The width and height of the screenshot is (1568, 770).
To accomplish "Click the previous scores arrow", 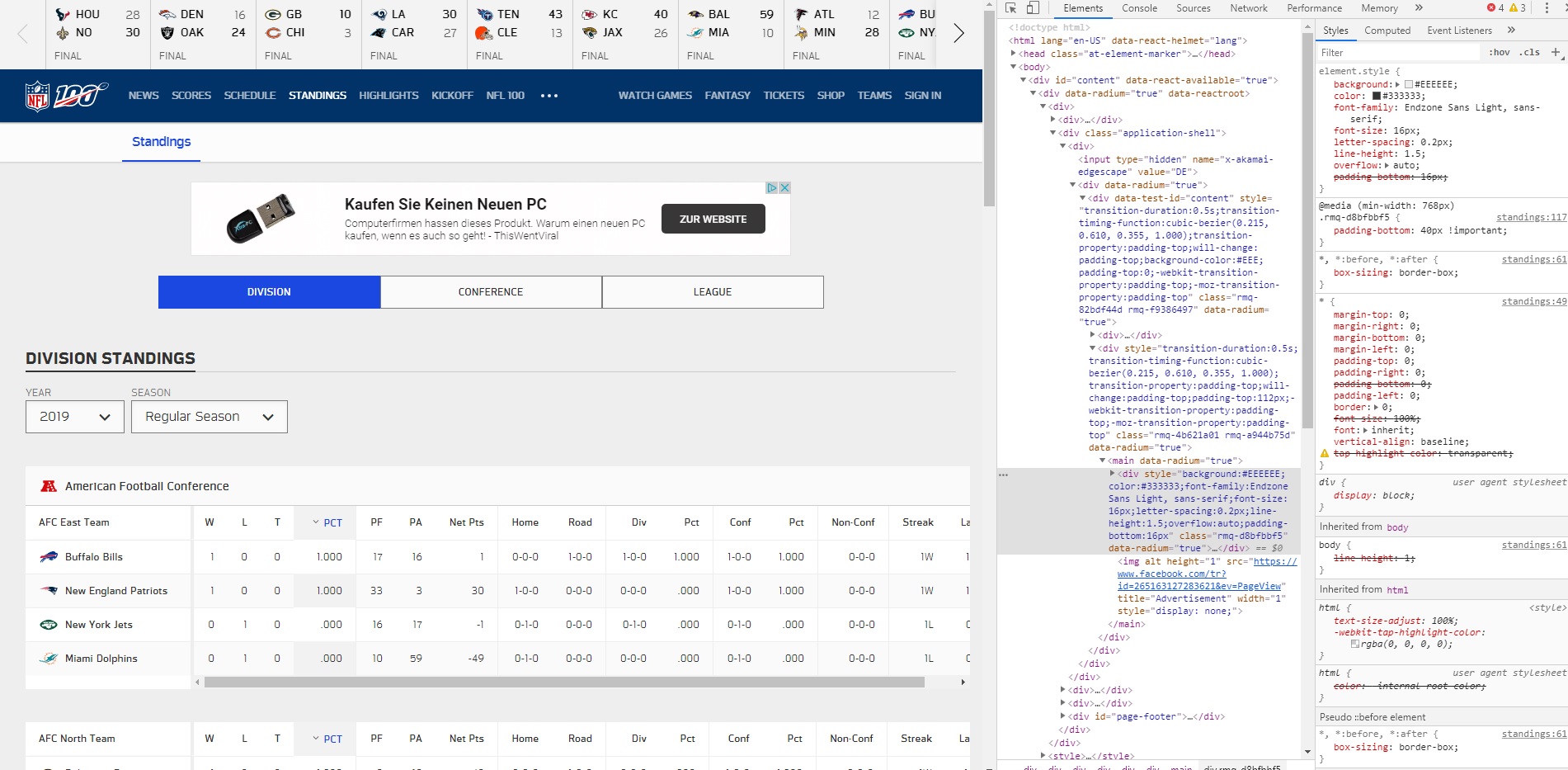I will point(22,34).
